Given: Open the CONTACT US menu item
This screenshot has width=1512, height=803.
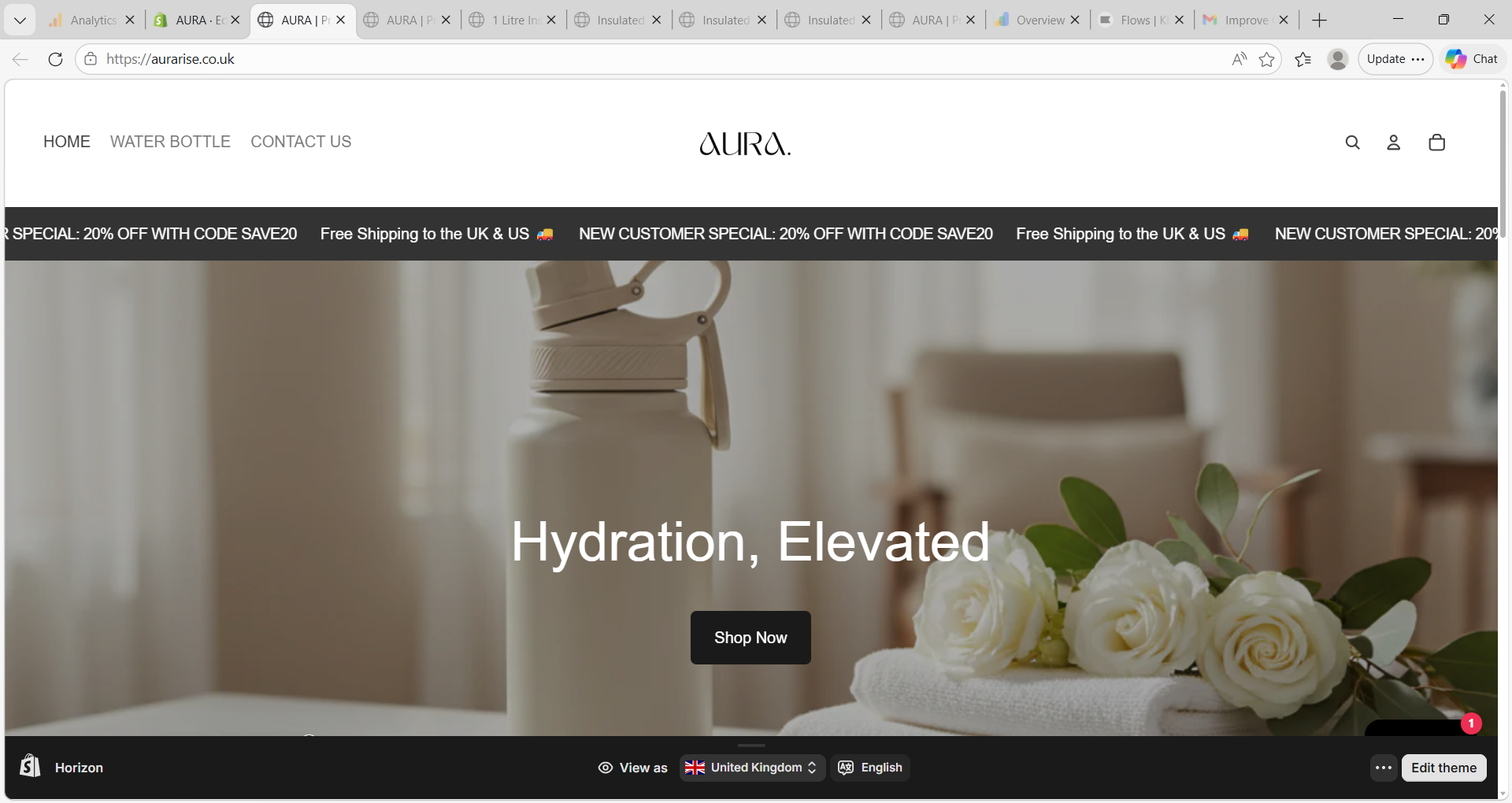Looking at the screenshot, I should tap(301, 142).
